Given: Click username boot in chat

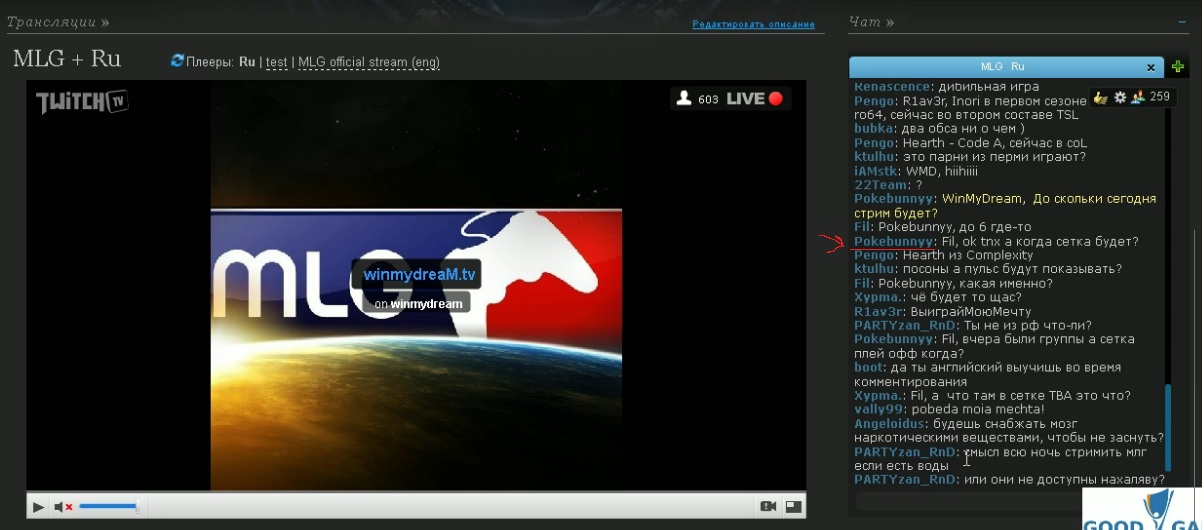Looking at the screenshot, I should click(x=869, y=367).
